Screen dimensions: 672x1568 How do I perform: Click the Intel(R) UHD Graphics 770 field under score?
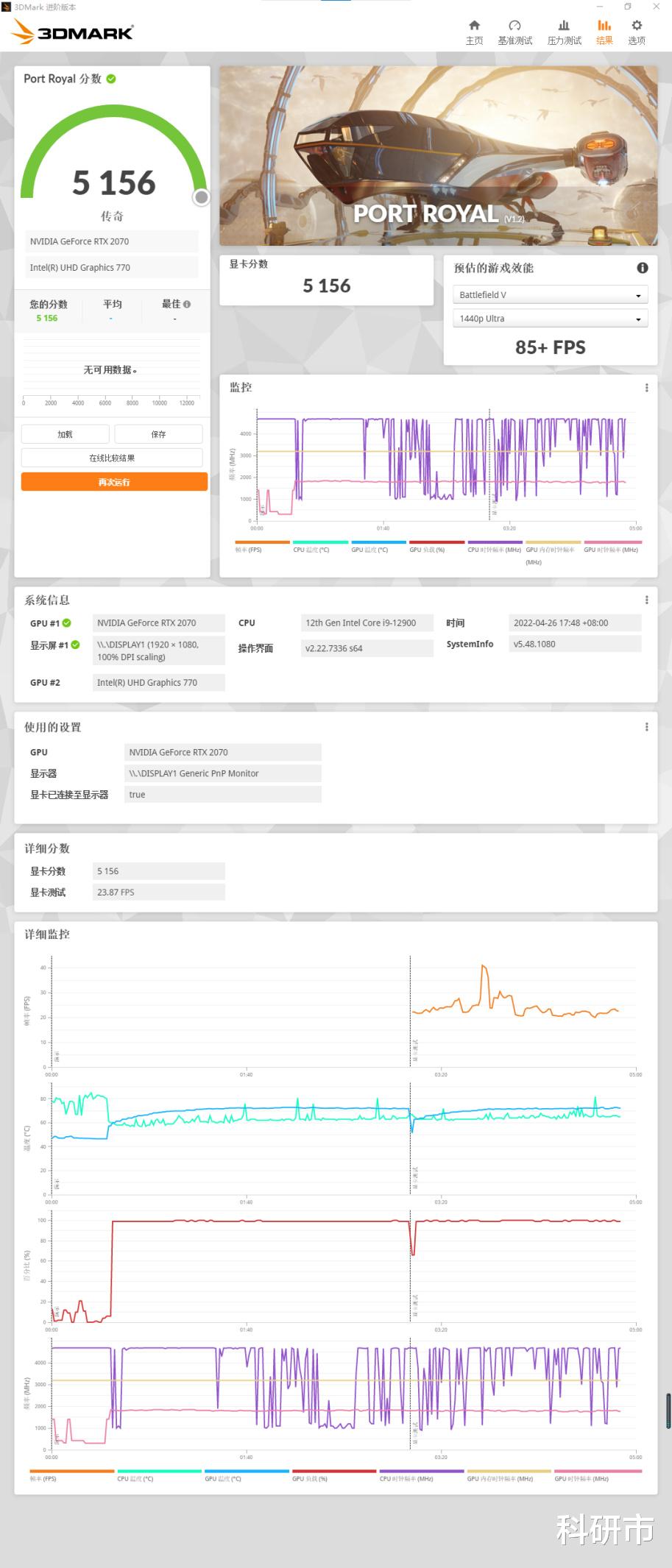[x=110, y=268]
